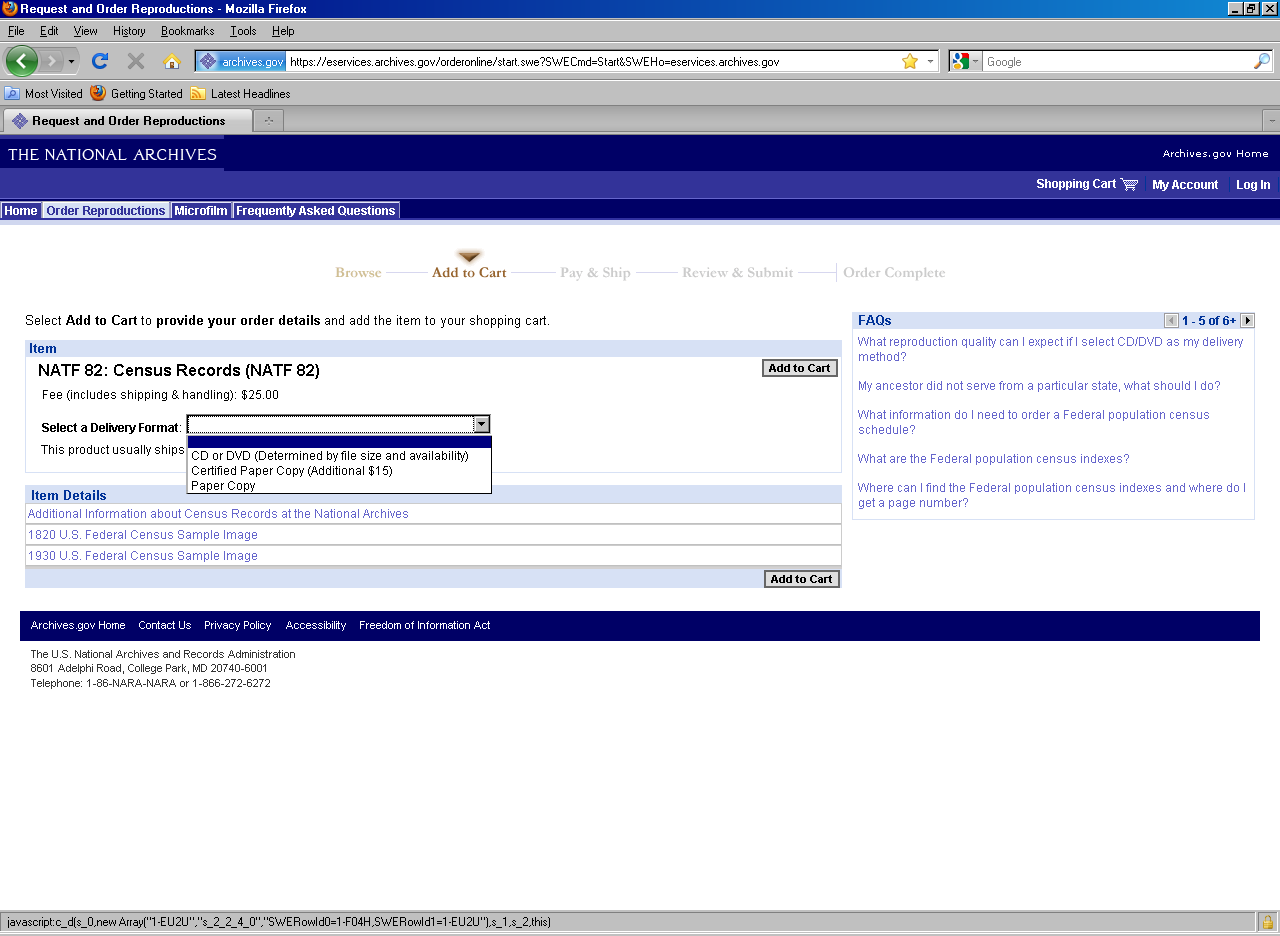Open Latest Headlines feed bookmark
The height and width of the screenshot is (936, 1280).
coord(240,94)
